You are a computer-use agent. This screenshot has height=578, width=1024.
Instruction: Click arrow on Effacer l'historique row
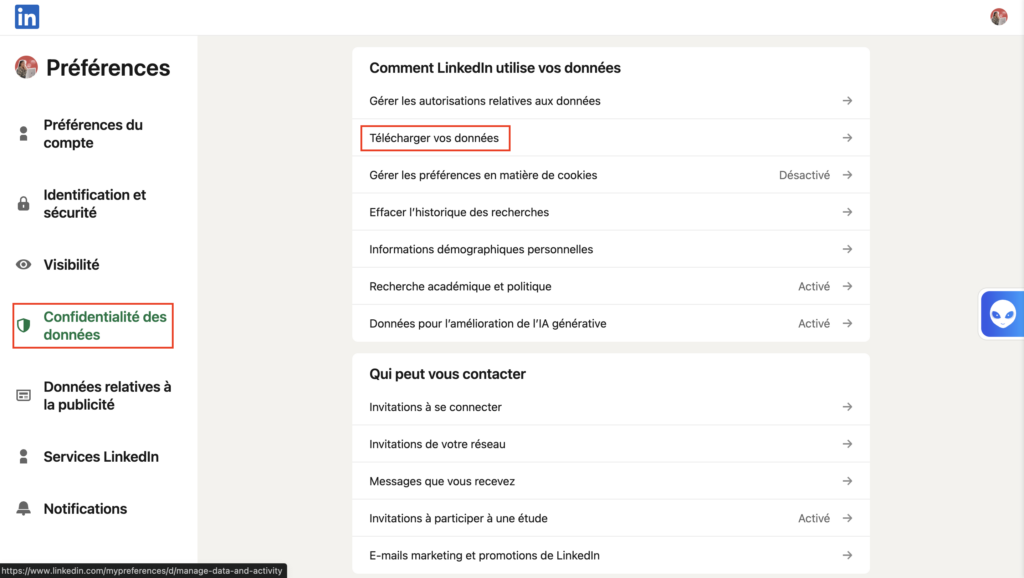coord(847,212)
